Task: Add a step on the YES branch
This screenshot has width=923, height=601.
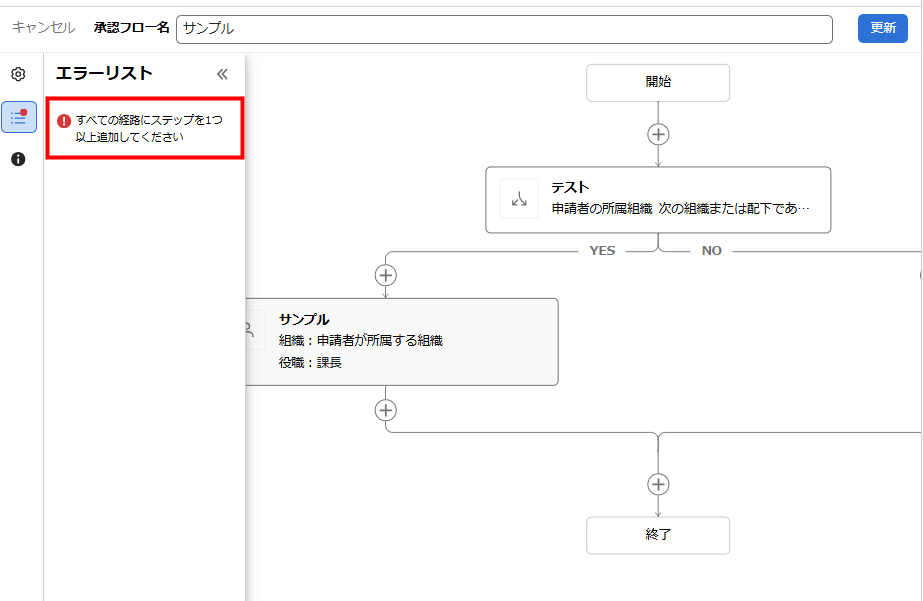Action: click(x=386, y=275)
